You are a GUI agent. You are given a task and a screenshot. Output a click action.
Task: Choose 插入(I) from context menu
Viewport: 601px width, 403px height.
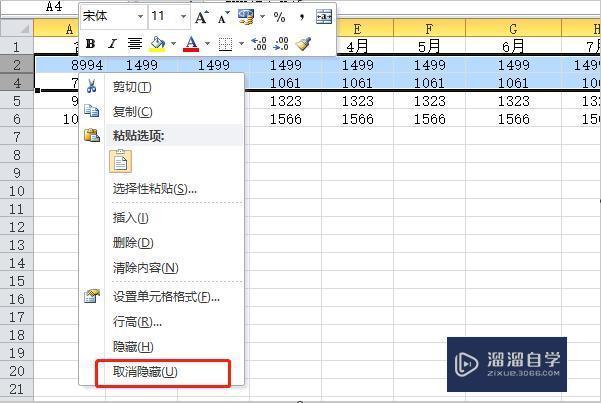(161, 217)
